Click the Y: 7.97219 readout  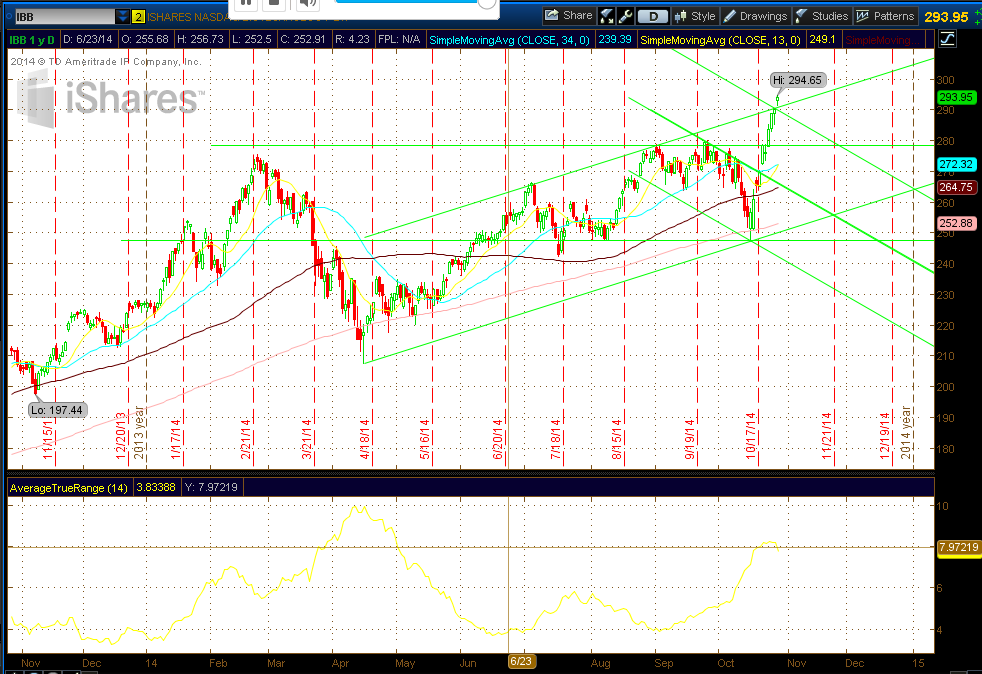pos(212,487)
